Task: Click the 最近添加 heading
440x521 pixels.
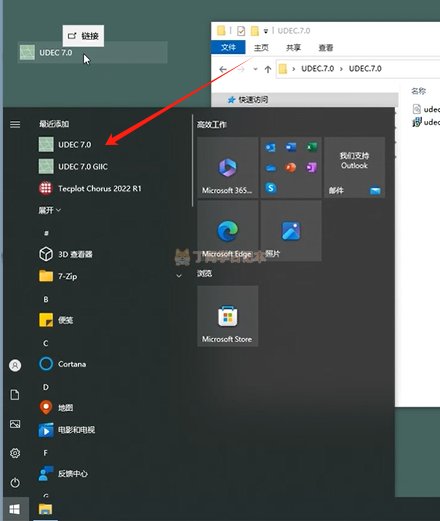Action: point(54,124)
